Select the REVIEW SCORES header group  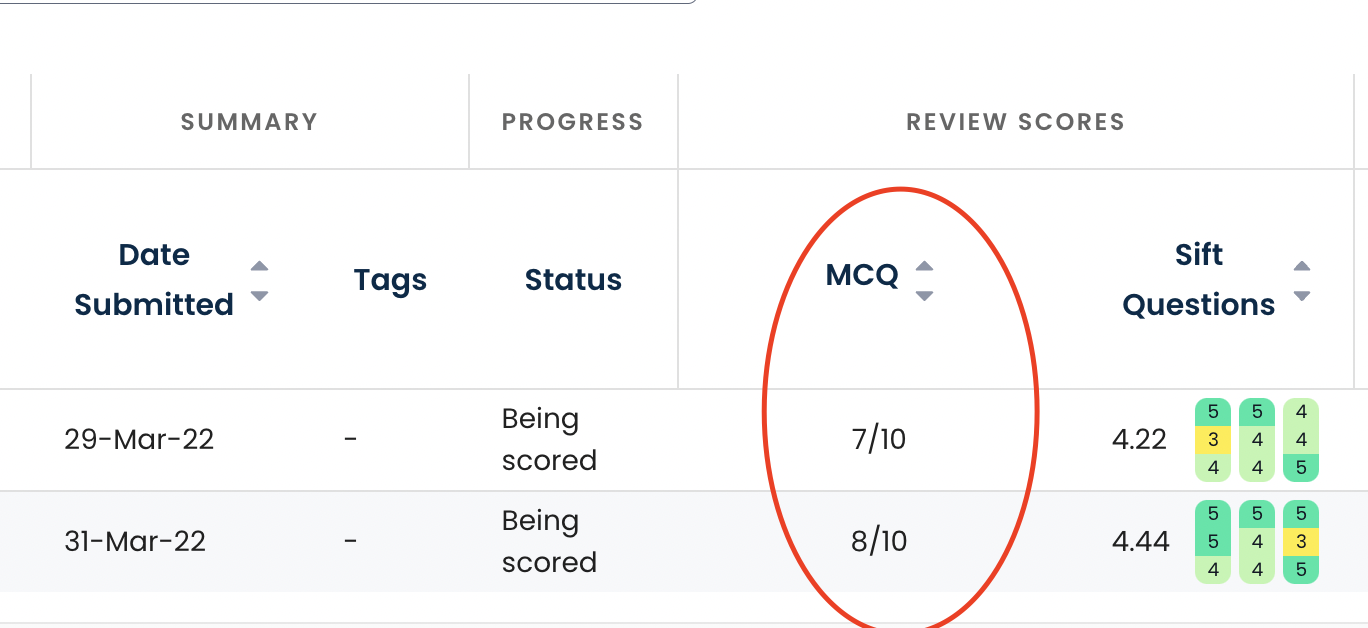[x=1015, y=122]
